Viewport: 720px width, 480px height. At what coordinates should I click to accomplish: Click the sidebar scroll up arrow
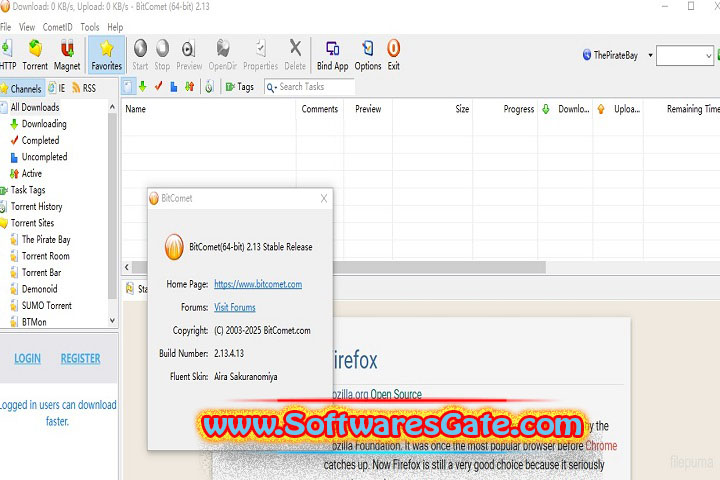pos(112,107)
